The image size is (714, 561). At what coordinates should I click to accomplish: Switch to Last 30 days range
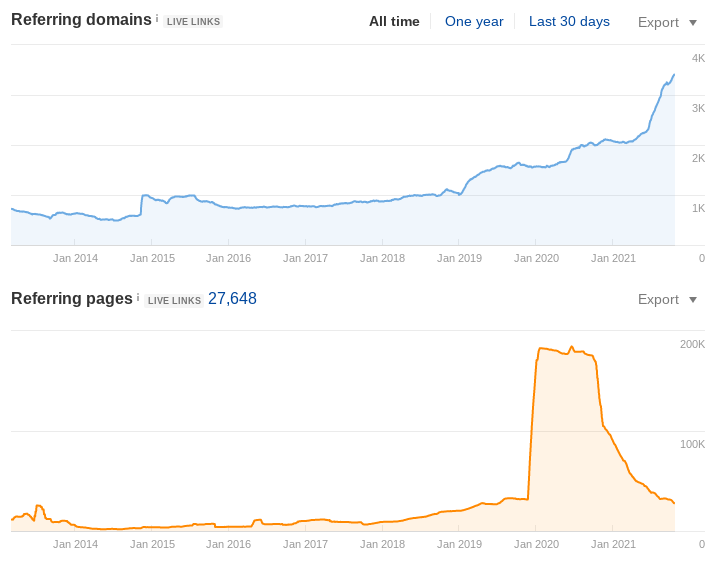(x=569, y=21)
